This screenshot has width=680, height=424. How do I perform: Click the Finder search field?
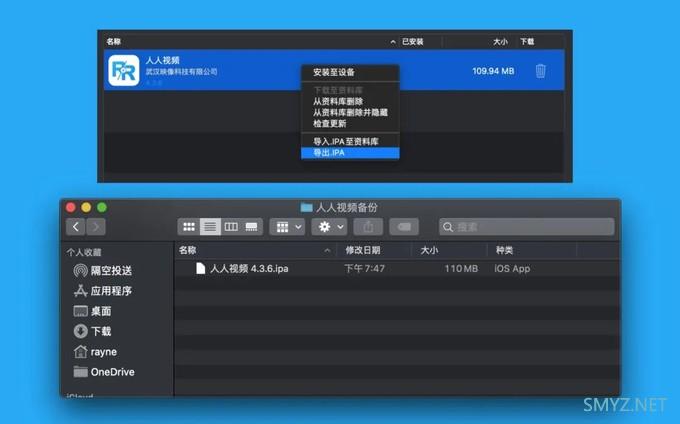pos(526,227)
